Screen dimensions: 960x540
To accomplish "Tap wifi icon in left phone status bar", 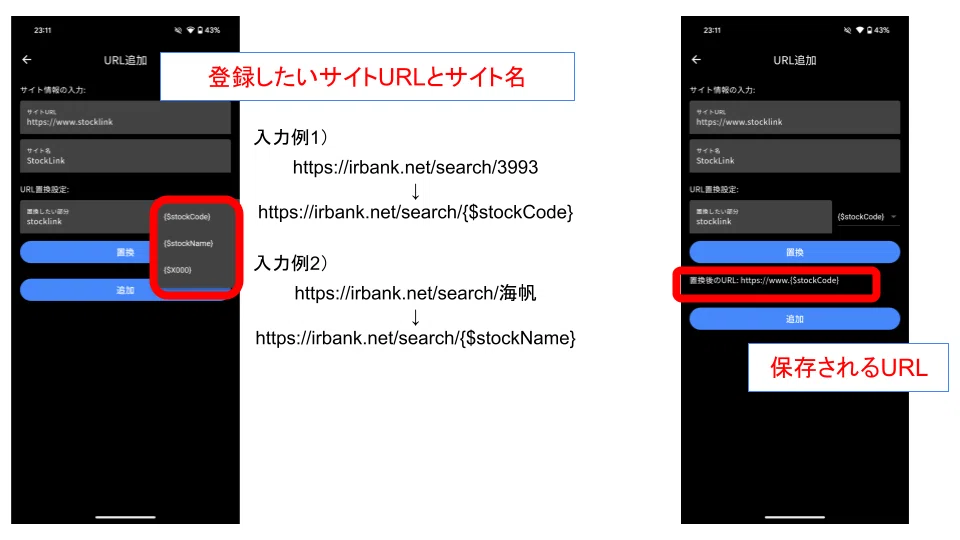I will (190, 30).
